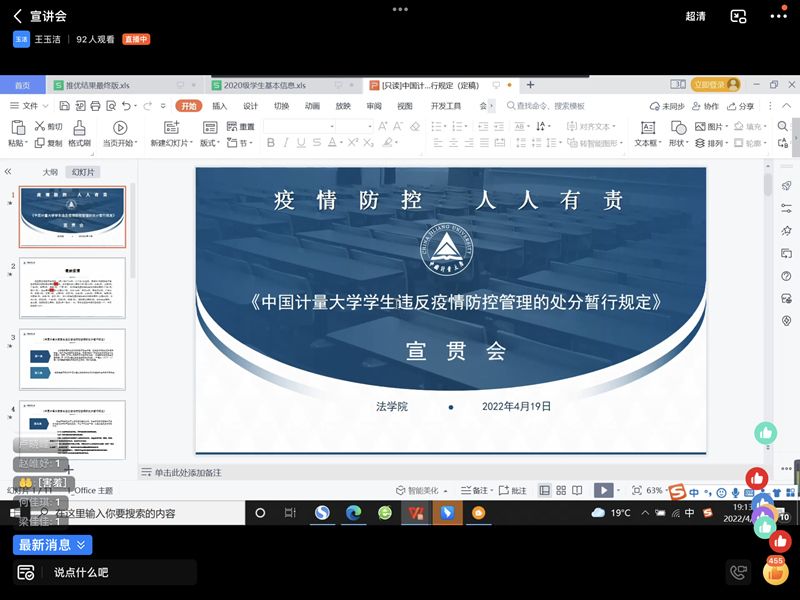The height and width of the screenshot is (600, 800).
Task: Switch the slide panel to 大纲 view
Action: [50, 172]
